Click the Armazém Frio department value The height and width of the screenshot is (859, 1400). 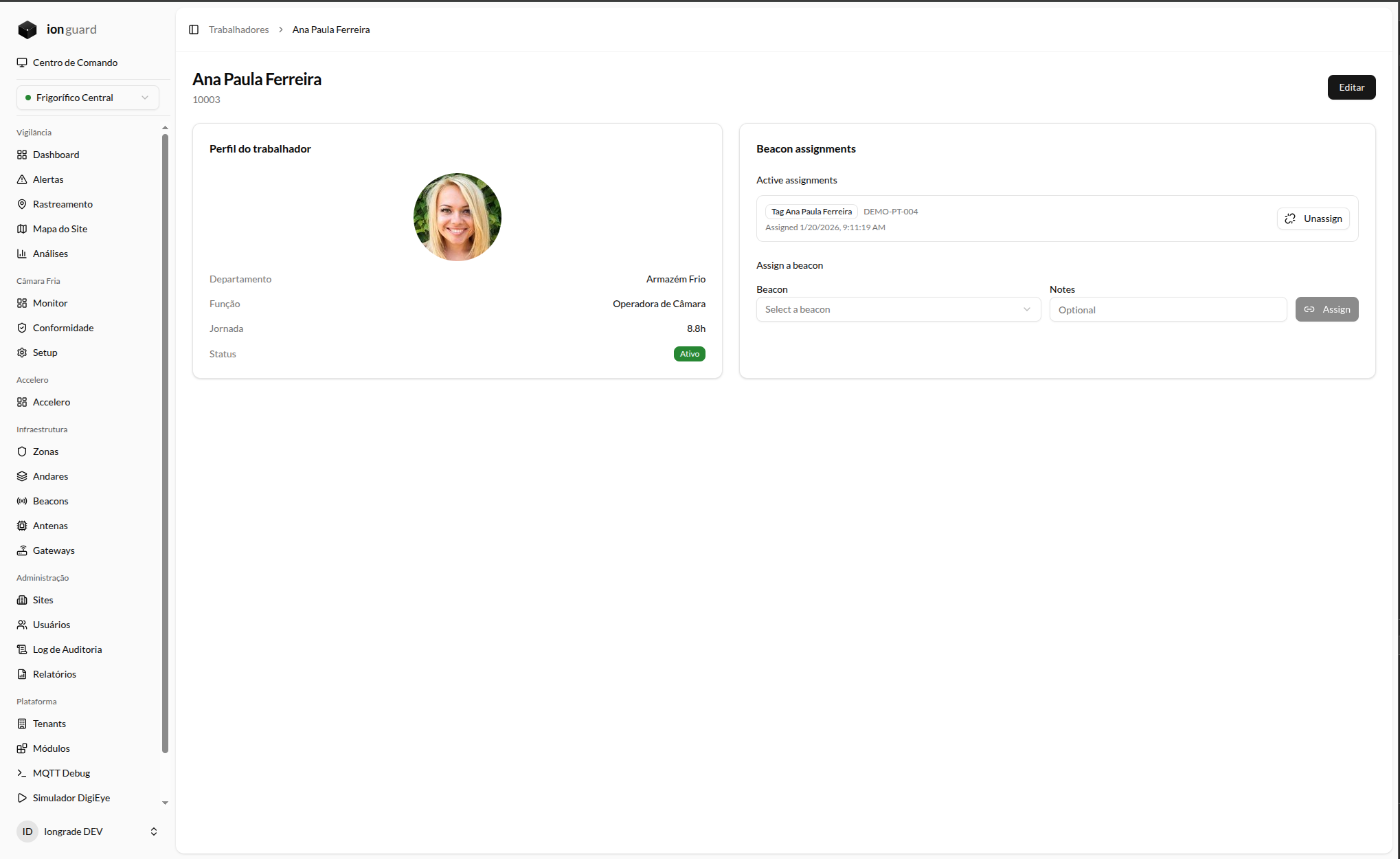[676, 279]
